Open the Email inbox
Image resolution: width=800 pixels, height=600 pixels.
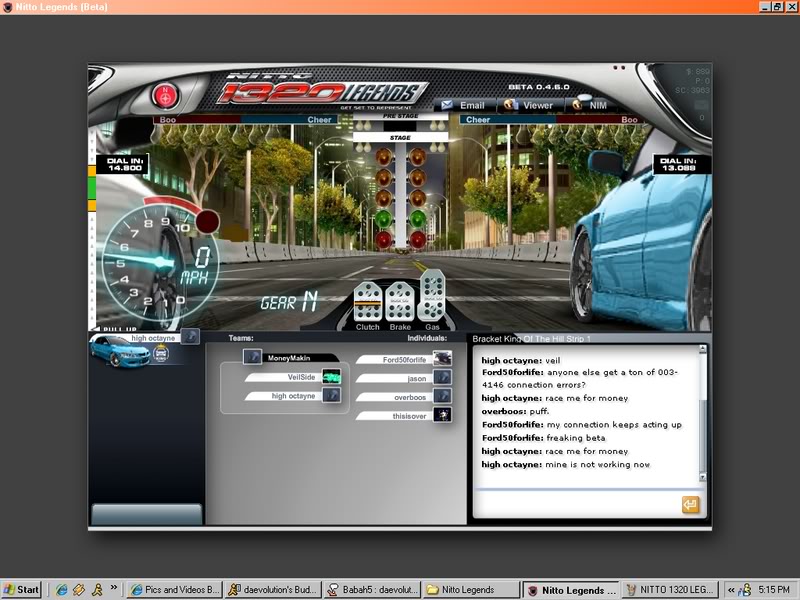pyautogui.click(x=463, y=105)
